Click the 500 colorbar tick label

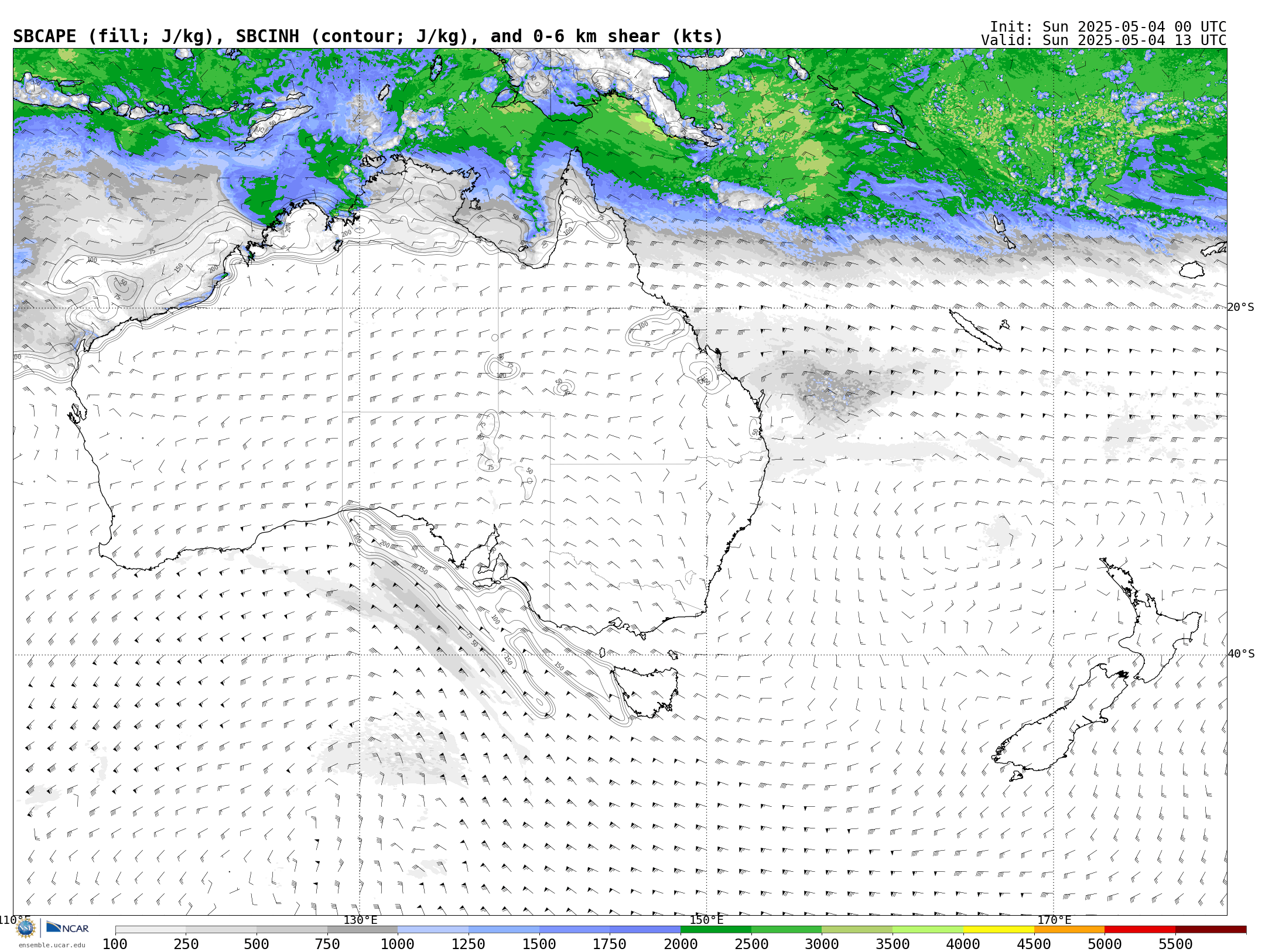click(x=257, y=944)
